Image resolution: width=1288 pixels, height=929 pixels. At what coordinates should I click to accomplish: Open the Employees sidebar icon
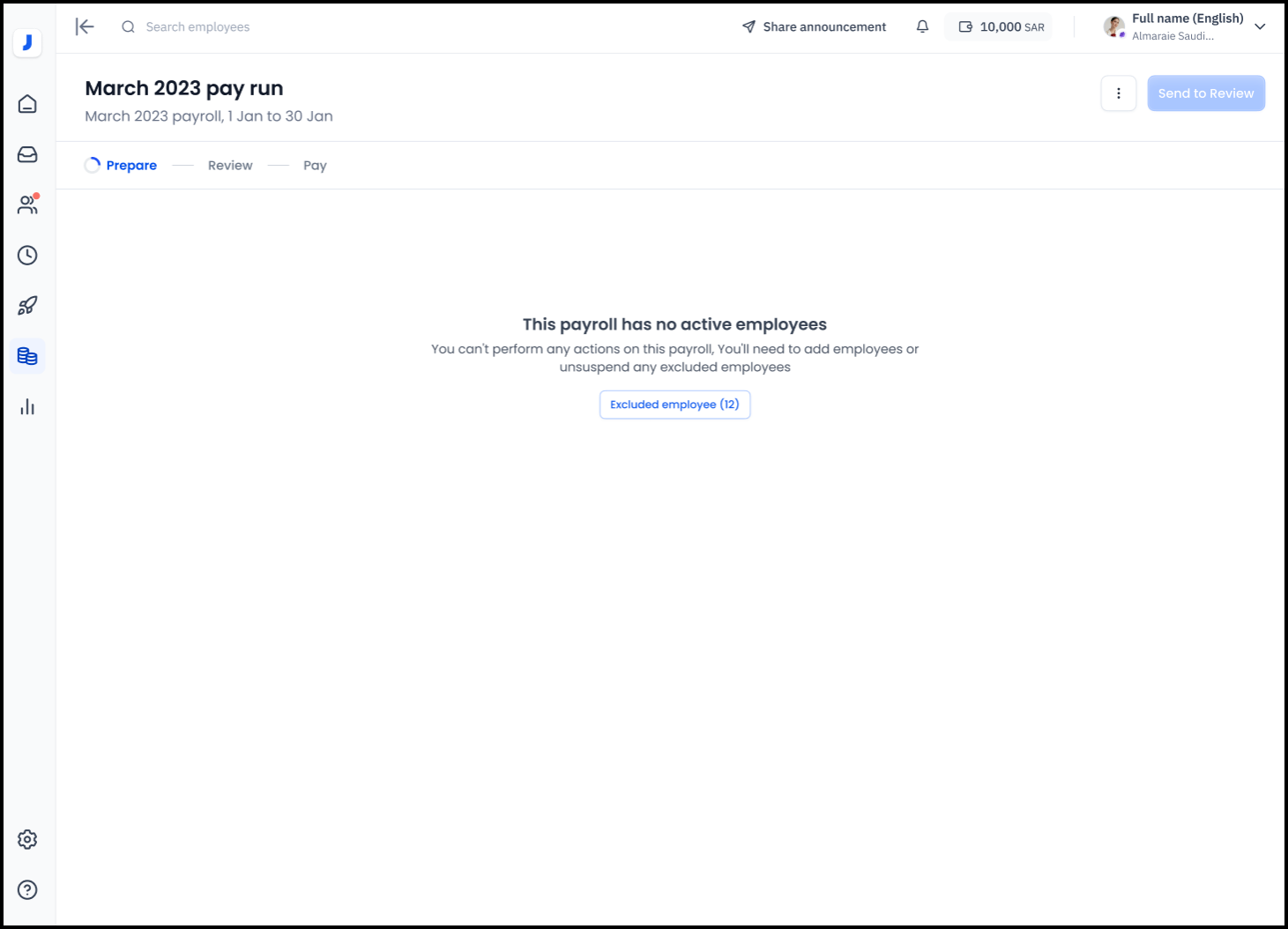[x=27, y=205]
